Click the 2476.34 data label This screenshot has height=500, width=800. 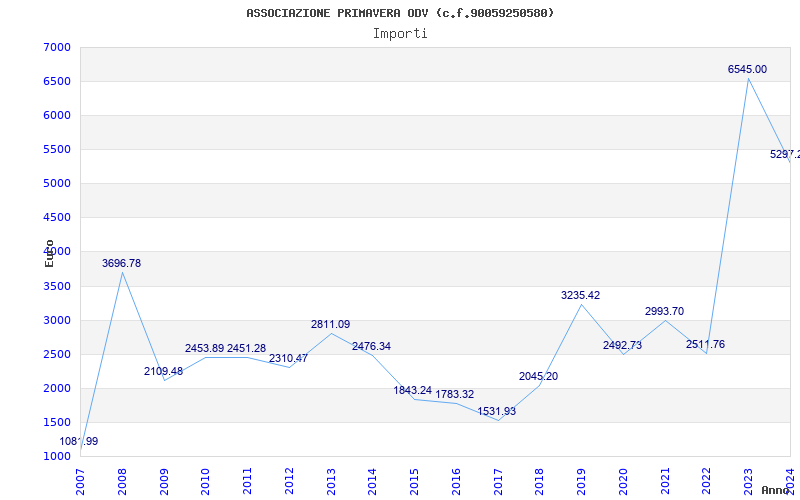coord(371,346)
